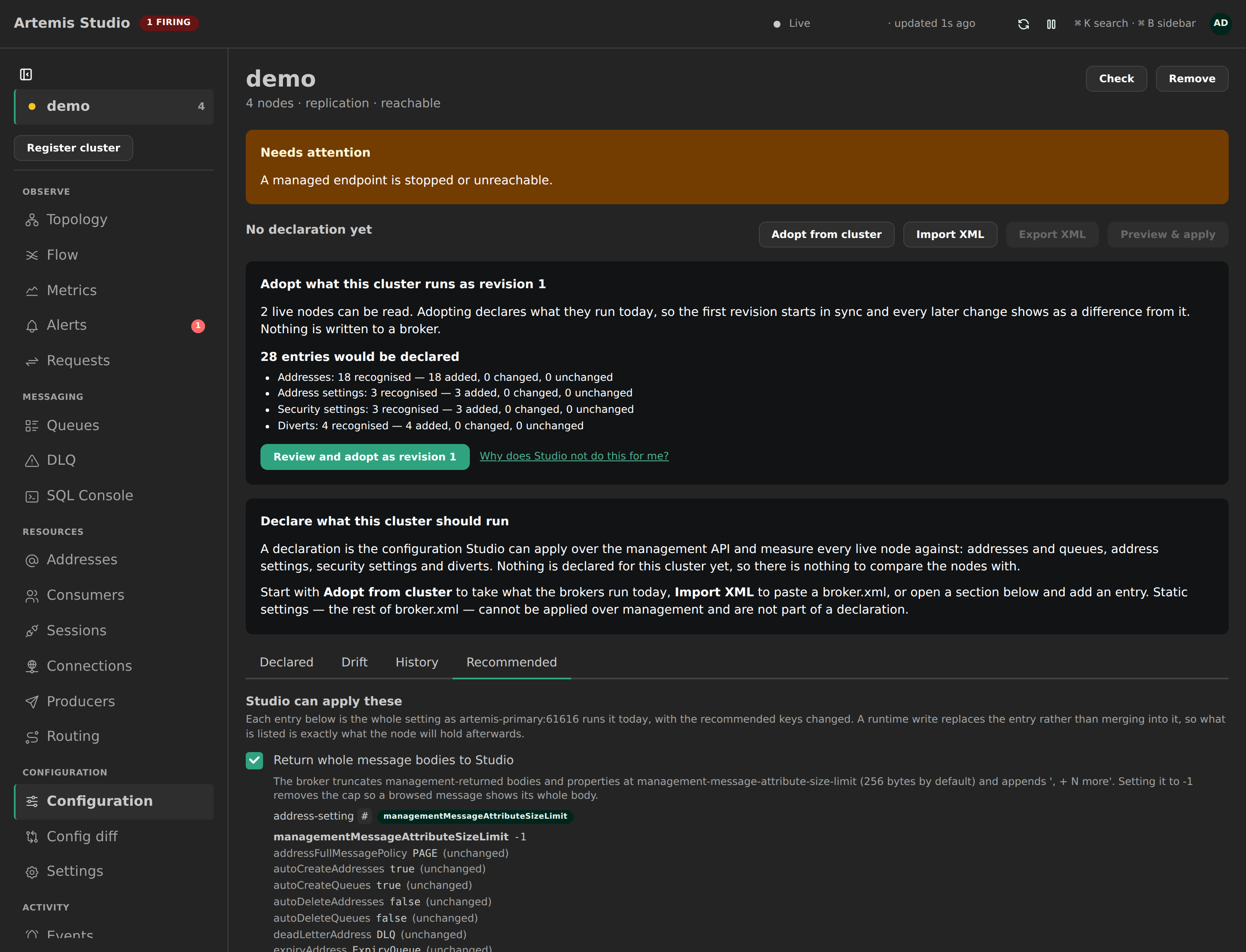
Task: Collapse the sidebar panel icon
Action: pyautogui.click(x=26, y=74)
